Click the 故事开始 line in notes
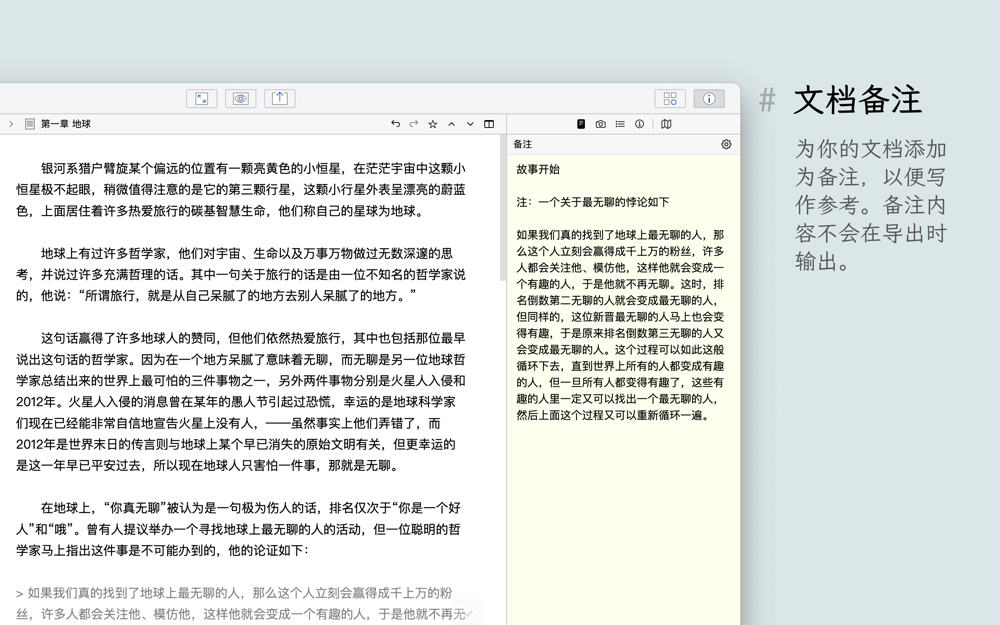 click(538, 169)
